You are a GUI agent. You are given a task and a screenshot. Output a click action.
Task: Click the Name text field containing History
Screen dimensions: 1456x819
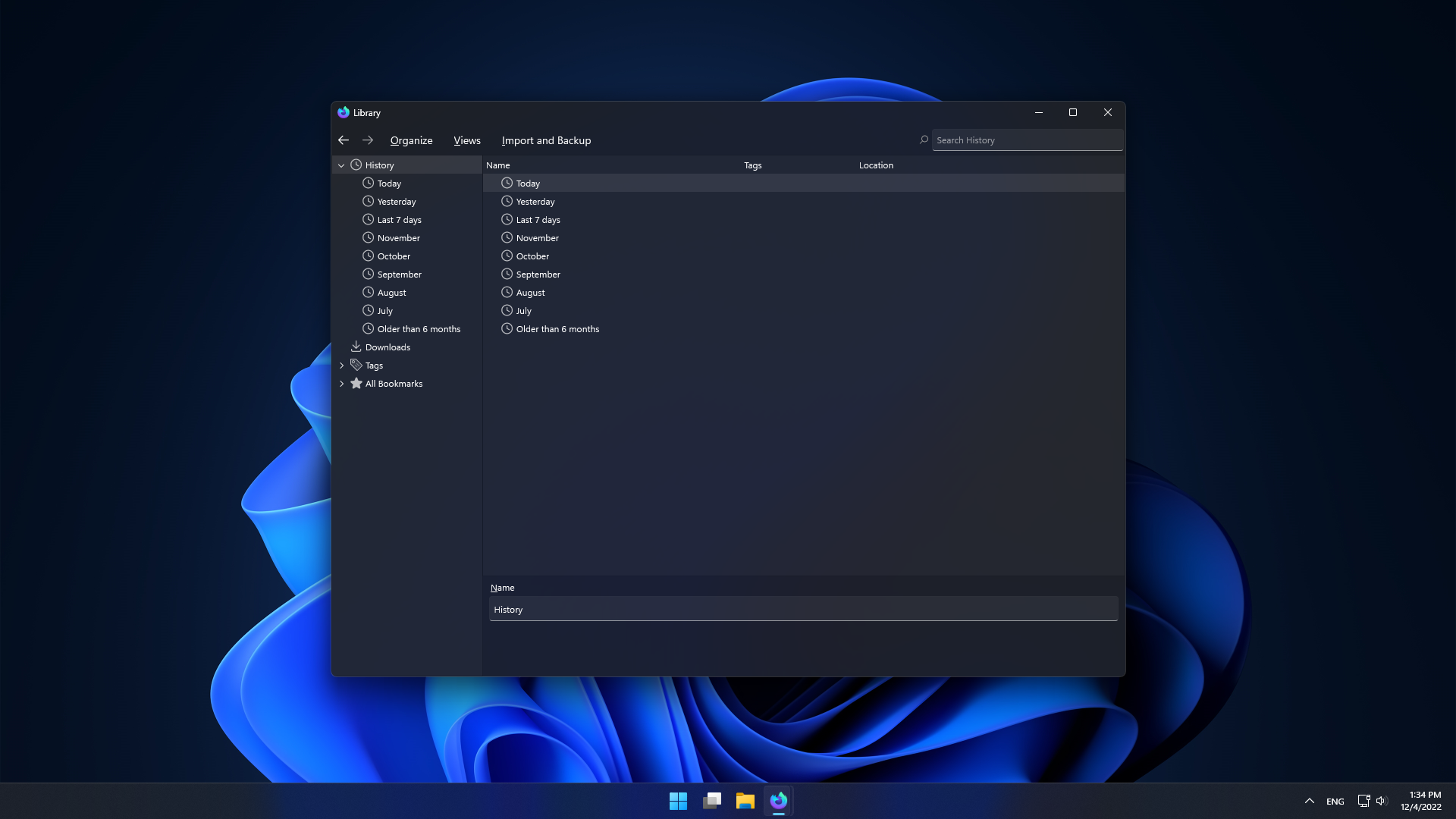coord(803,610)
